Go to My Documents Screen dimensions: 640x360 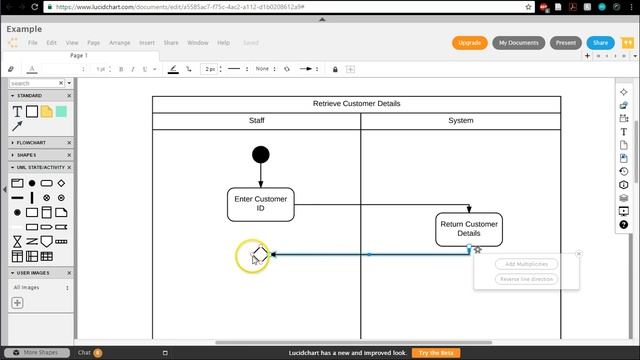tap(518, 42)
